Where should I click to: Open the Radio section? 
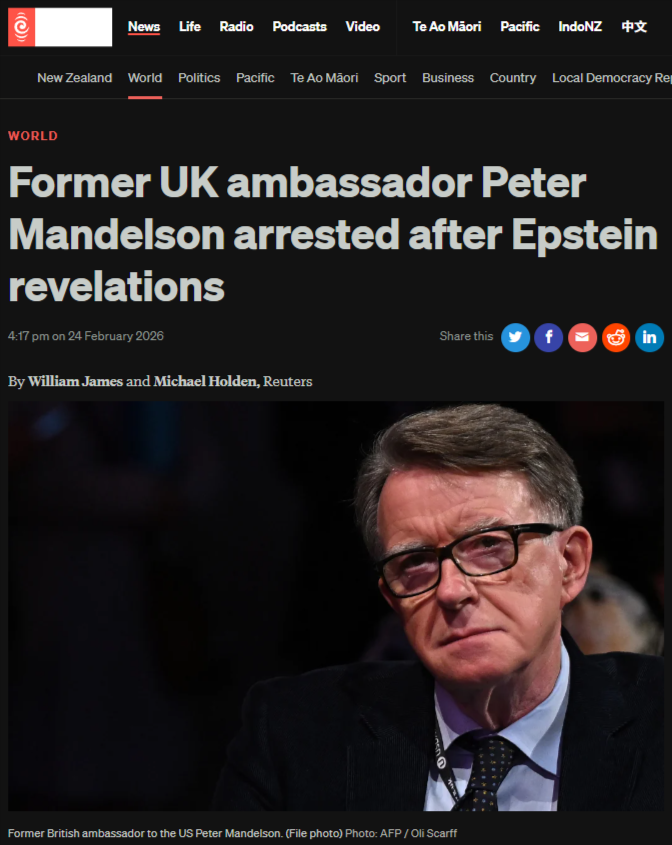point(236,26)
